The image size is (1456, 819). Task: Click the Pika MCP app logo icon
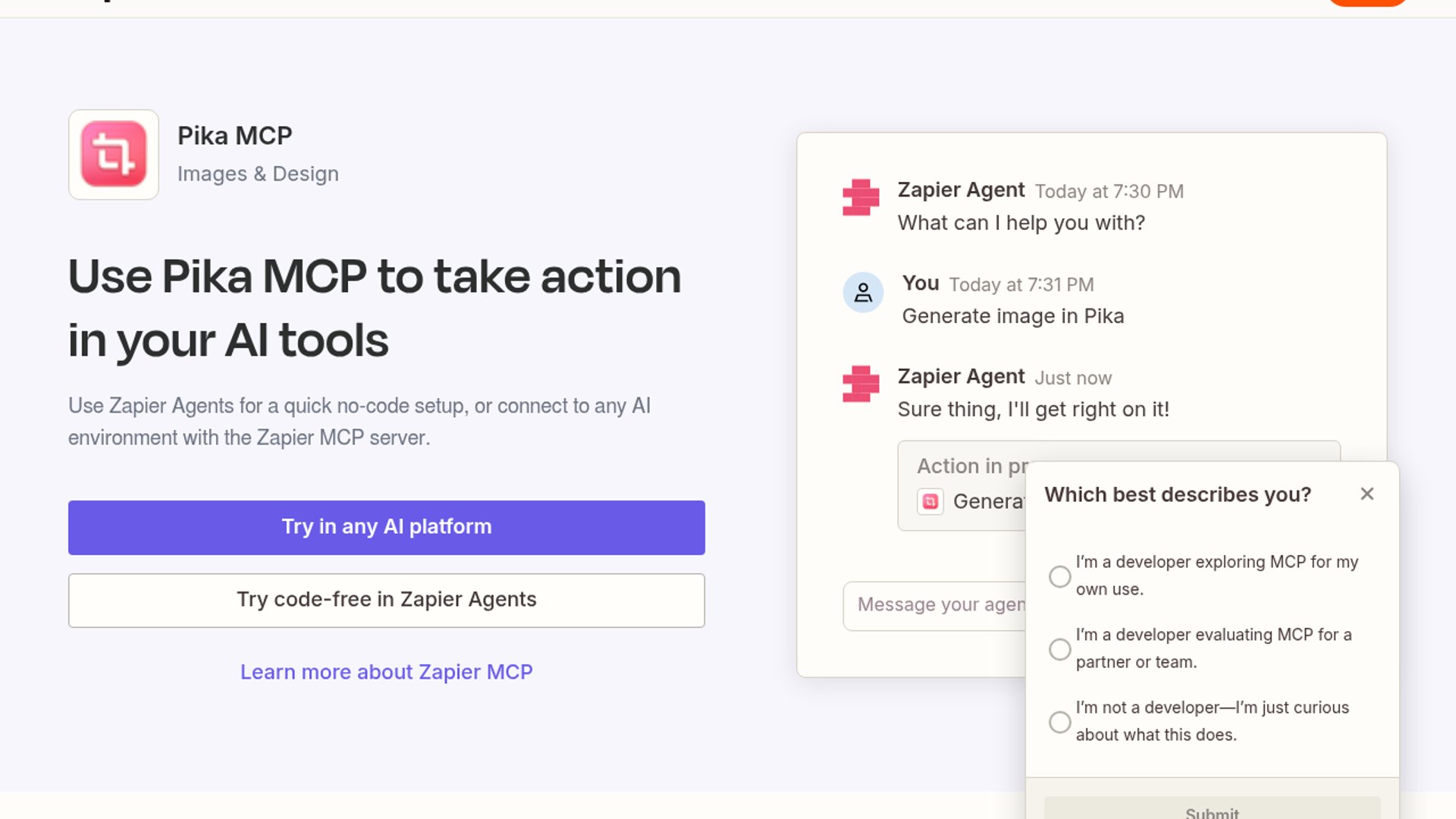click(x=114, y=155)
